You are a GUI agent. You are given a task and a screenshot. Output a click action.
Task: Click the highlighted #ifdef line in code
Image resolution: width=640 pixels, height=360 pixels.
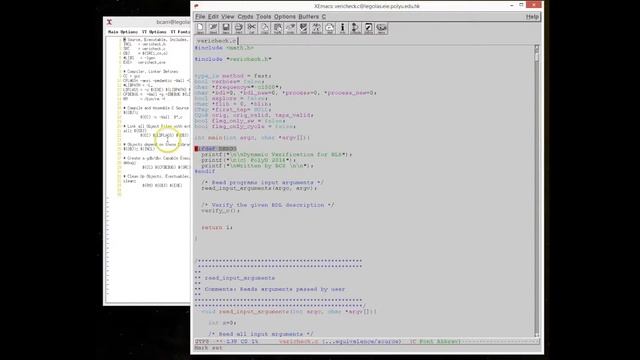[x=216, y=149]
